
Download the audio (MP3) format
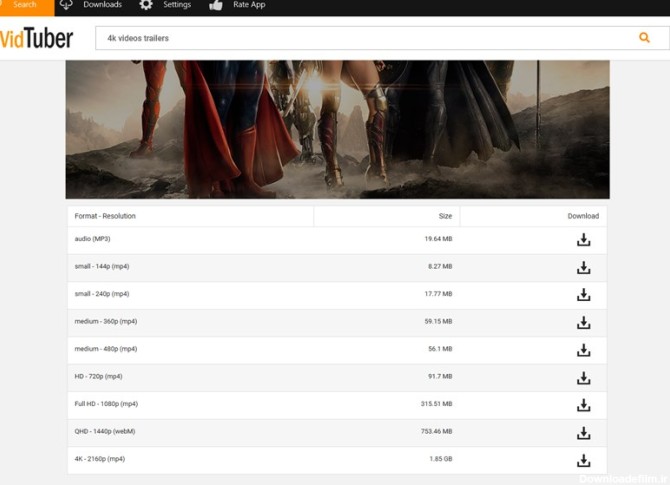tap(583, 240)
